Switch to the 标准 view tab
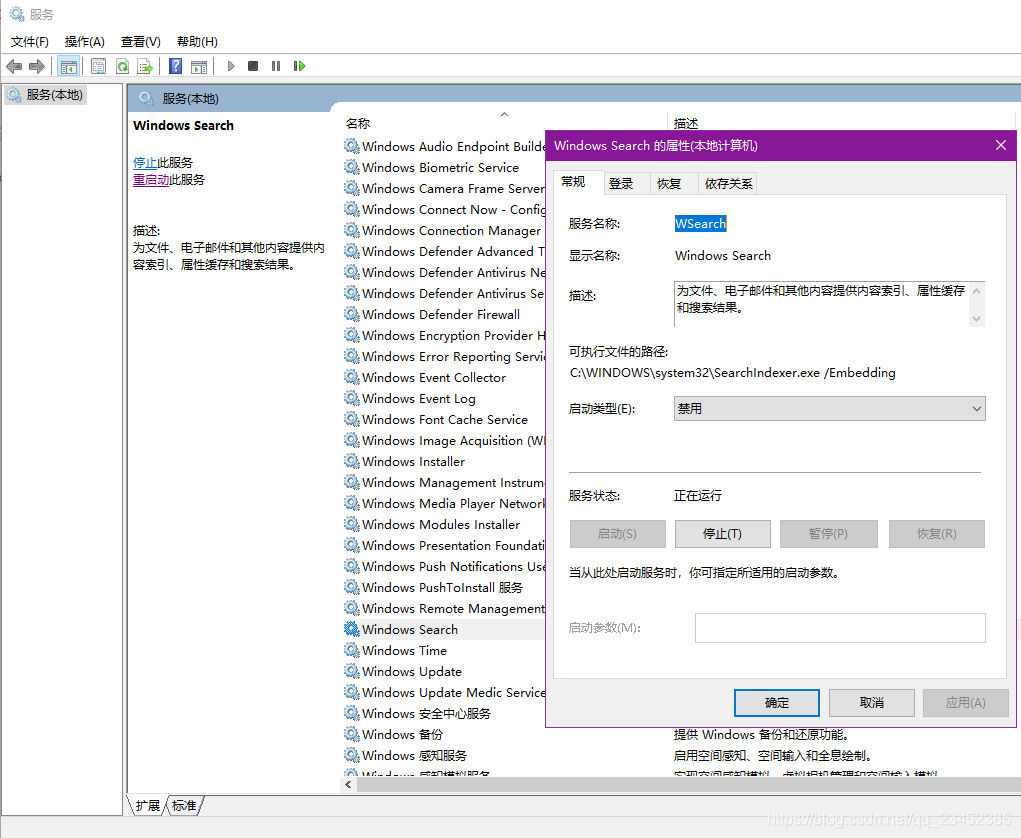1021x838 pixels. [184, 805]
